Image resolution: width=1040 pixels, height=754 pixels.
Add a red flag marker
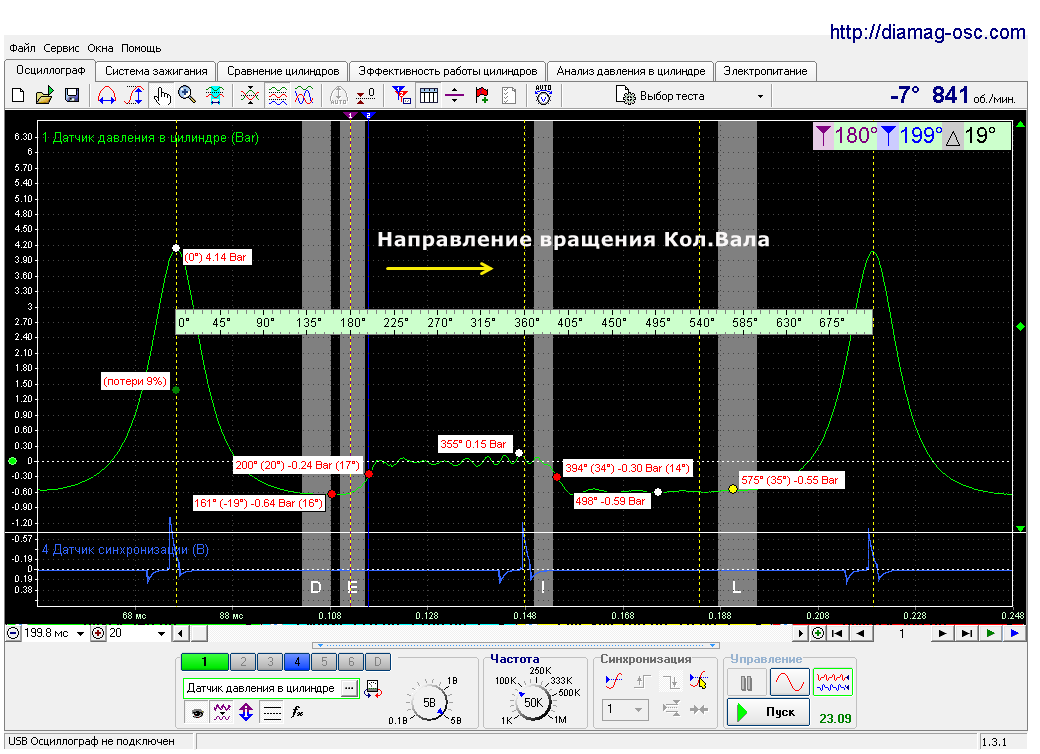(482, 95)
